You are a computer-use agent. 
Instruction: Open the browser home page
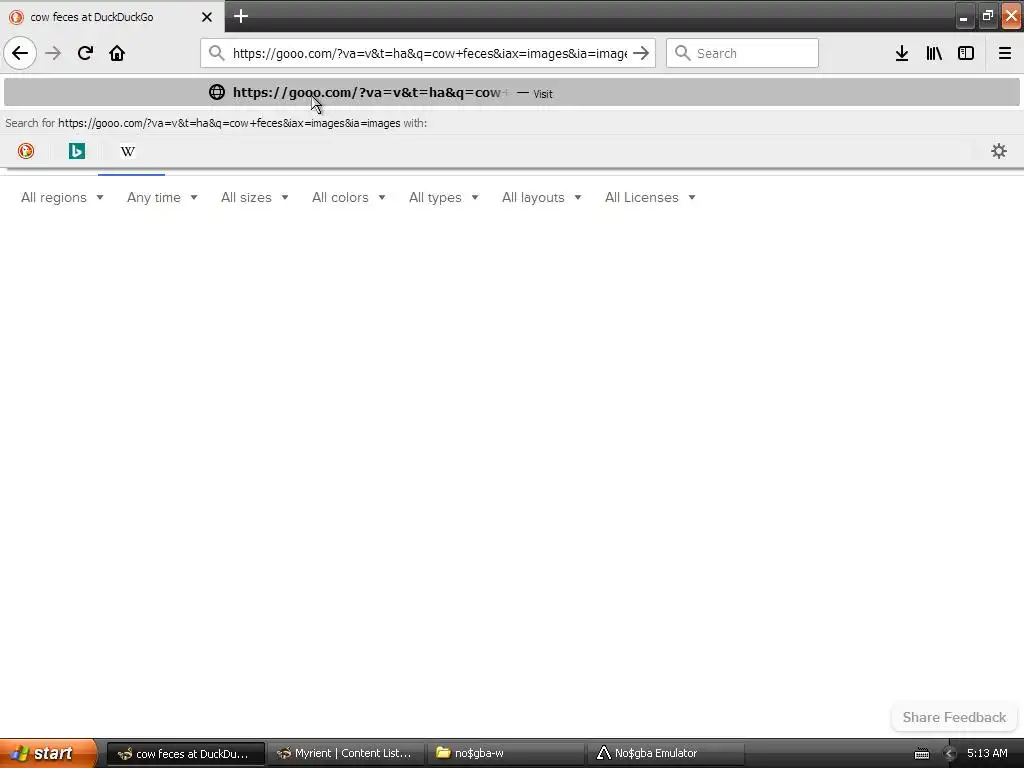click(117, 53)
